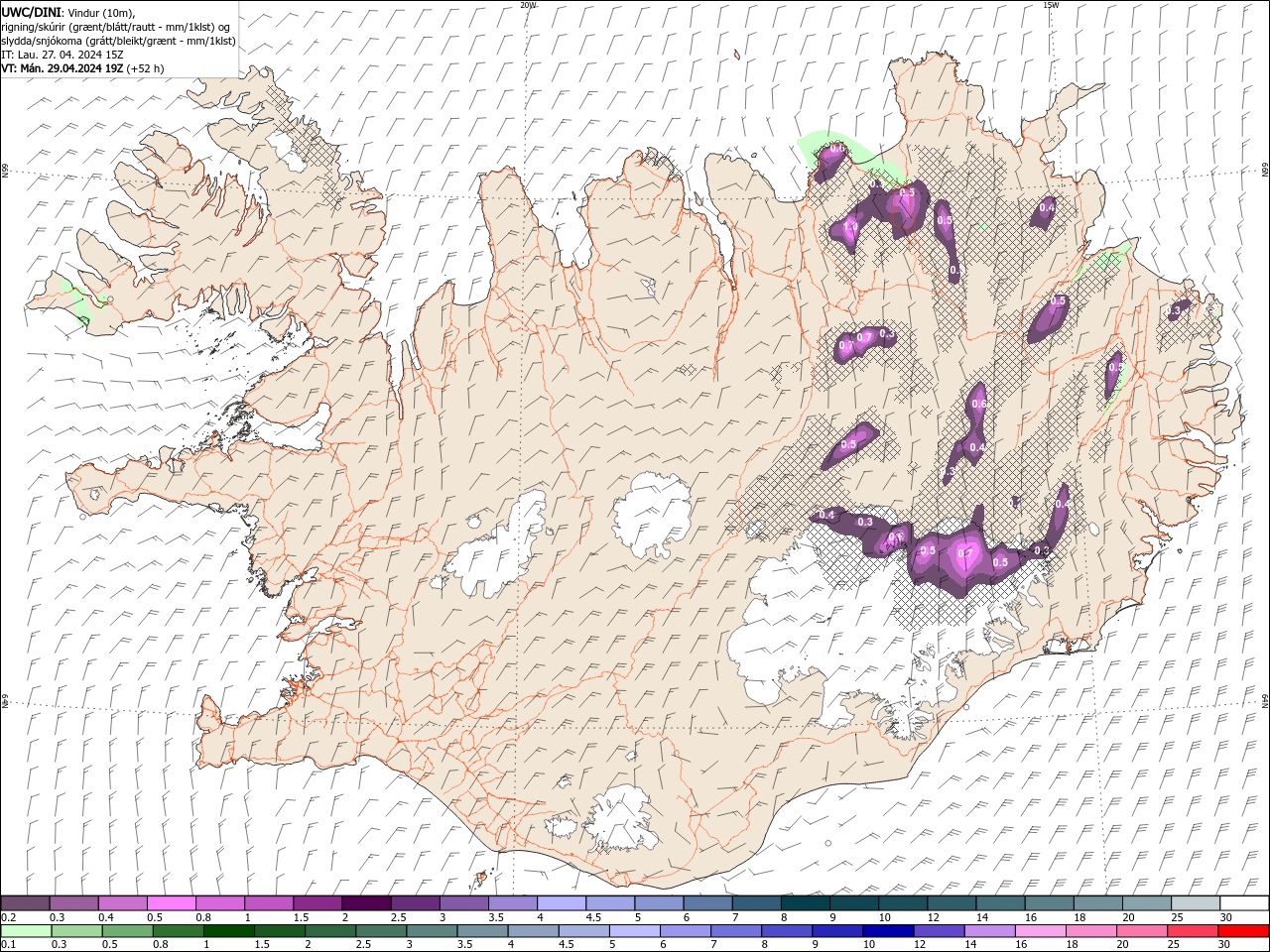Viewport: 1270px width, 952px height.
Task: Click the '0.2' label in upper legend
Action: (7, 917)
